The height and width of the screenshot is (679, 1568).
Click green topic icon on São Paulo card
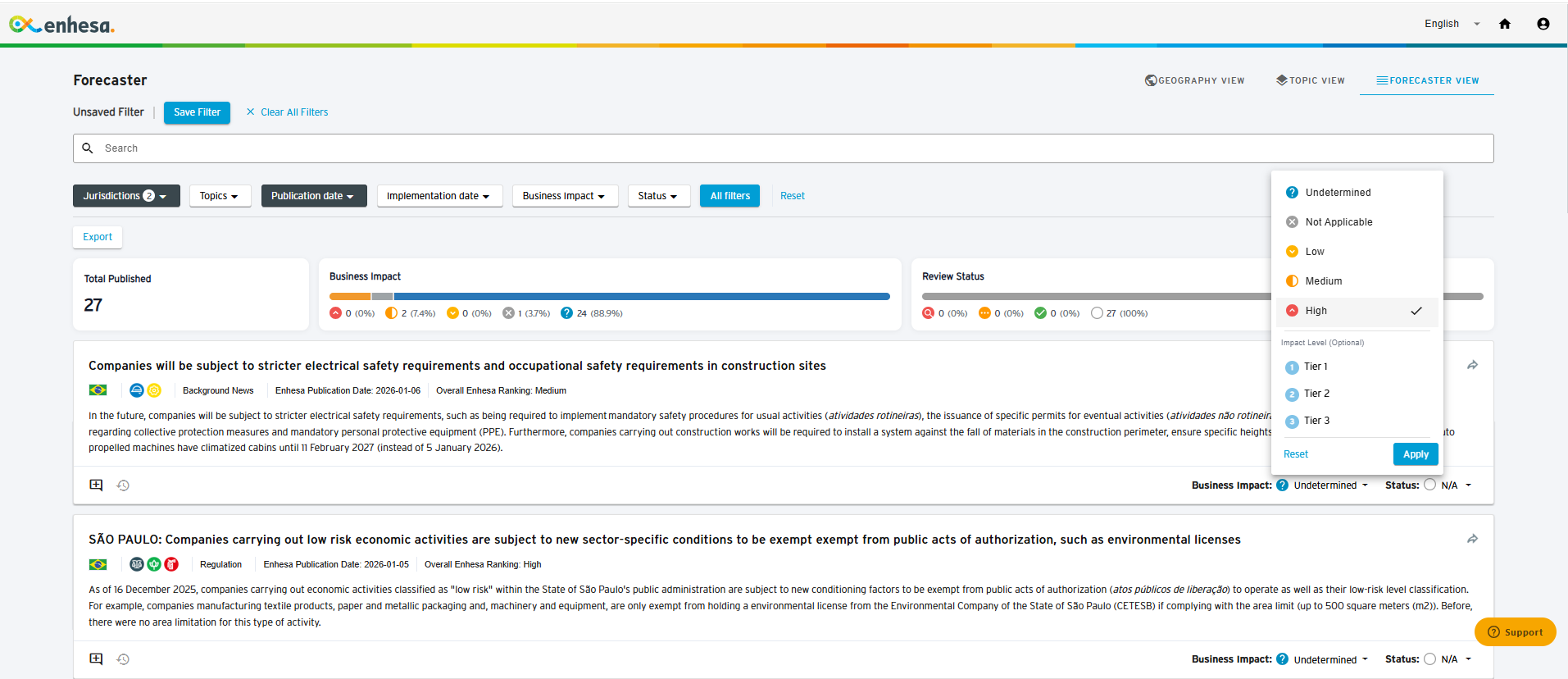click(x=154, y=564)
